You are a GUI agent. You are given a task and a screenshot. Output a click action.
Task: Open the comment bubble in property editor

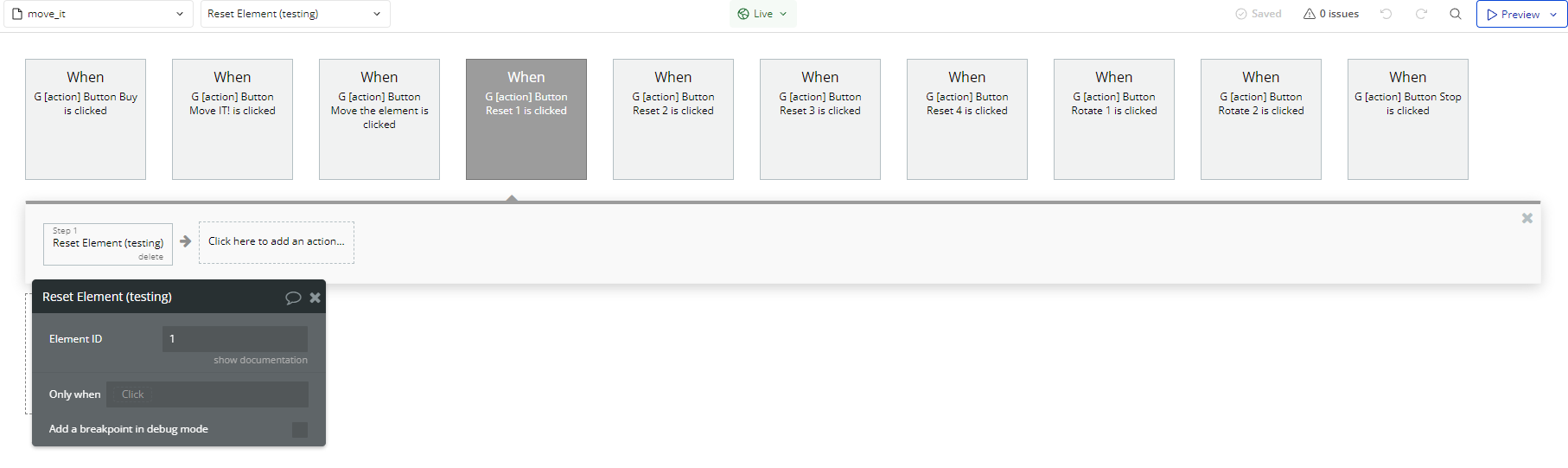click(293, 298)
